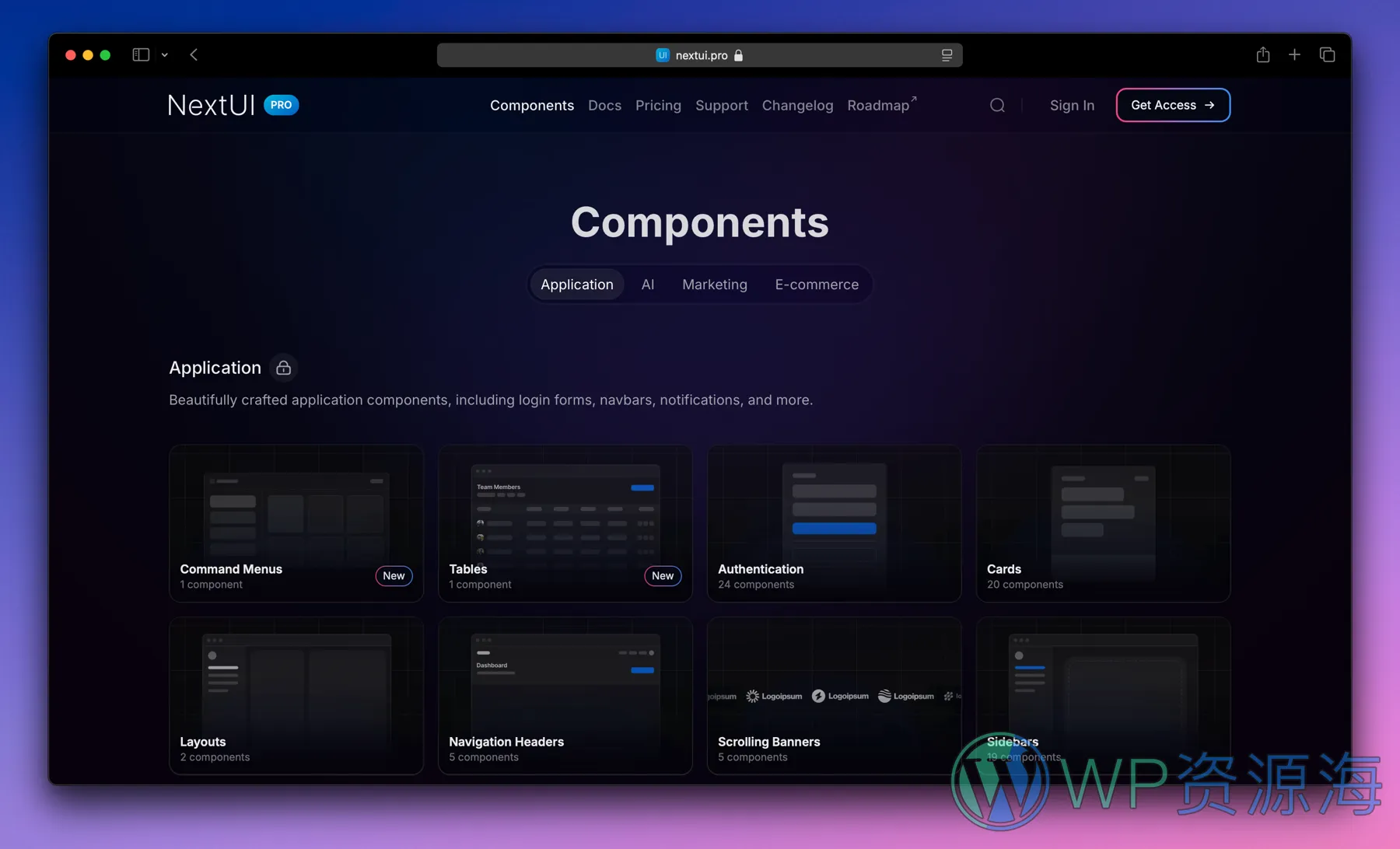Open the Navigation Headers card
Screen dimensions: 1400x849
point(565,696)
